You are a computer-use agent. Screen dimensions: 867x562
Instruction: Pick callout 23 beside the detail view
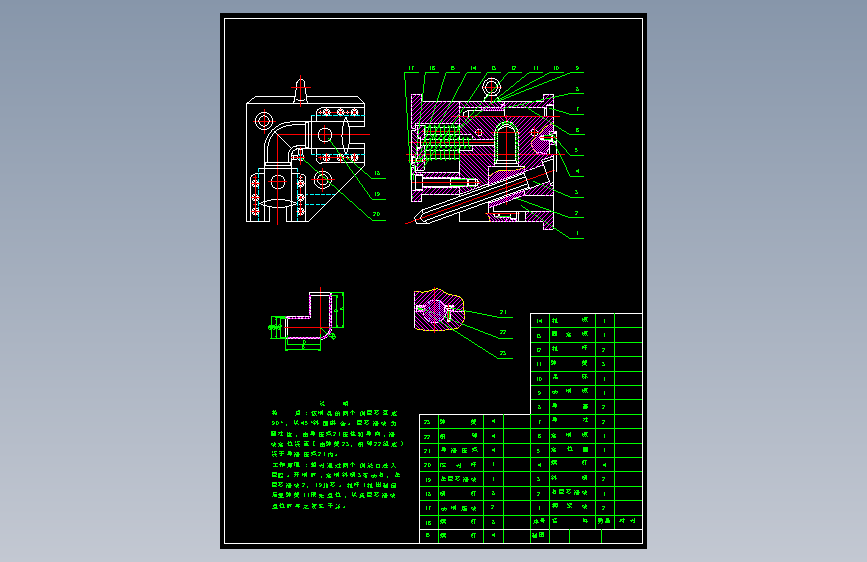(x=503, y=353)
